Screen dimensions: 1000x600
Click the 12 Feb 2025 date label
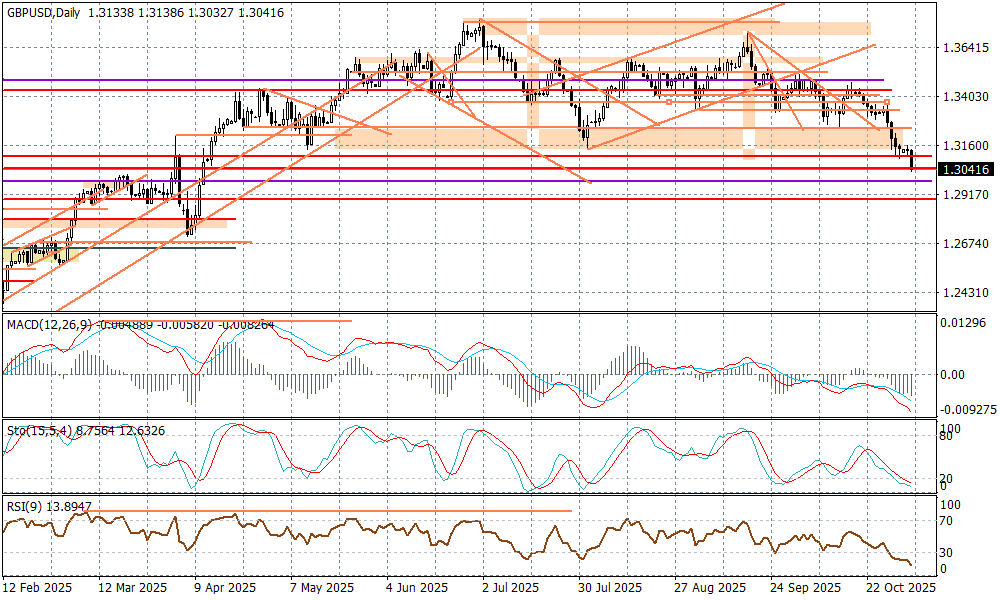[37, 588]
